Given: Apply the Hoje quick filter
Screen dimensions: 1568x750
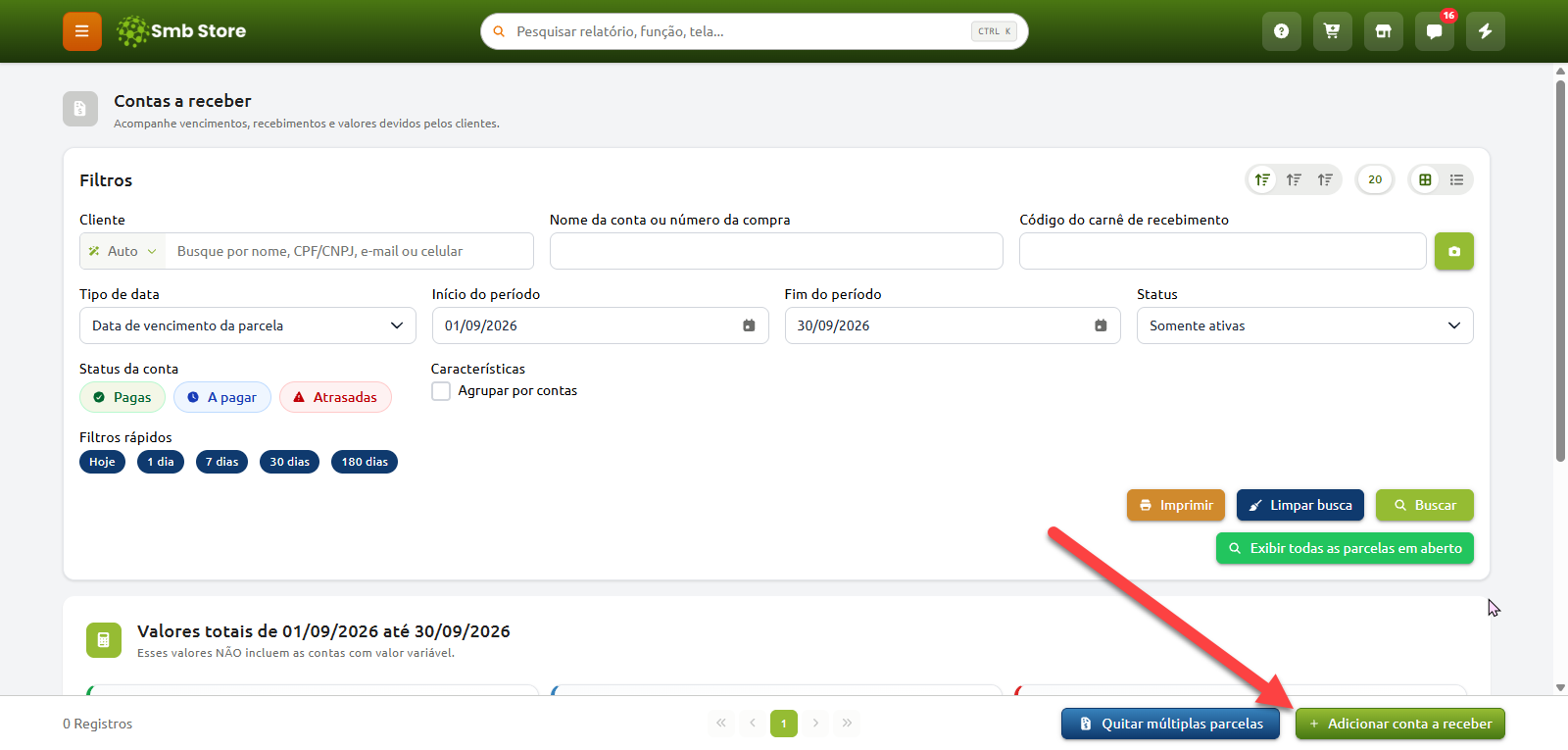Looking at the screenshot, I should click(x=102, y=462).
